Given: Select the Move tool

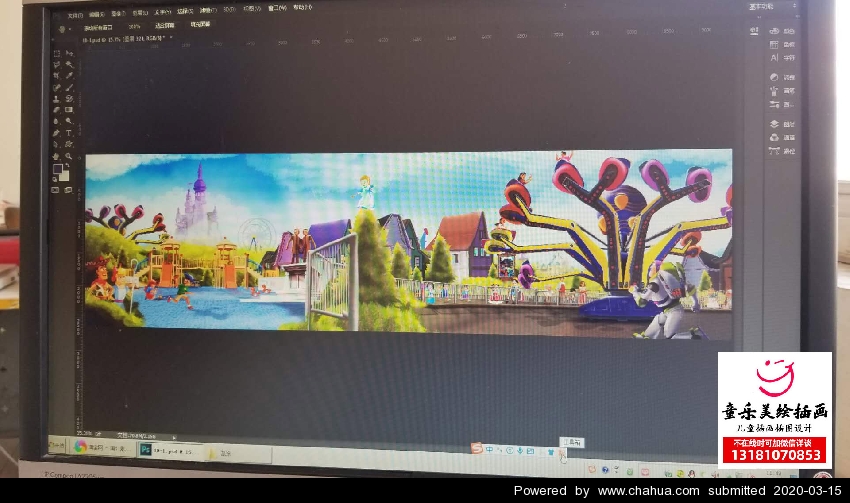Looking at the screenshot, I should (69, 53).
